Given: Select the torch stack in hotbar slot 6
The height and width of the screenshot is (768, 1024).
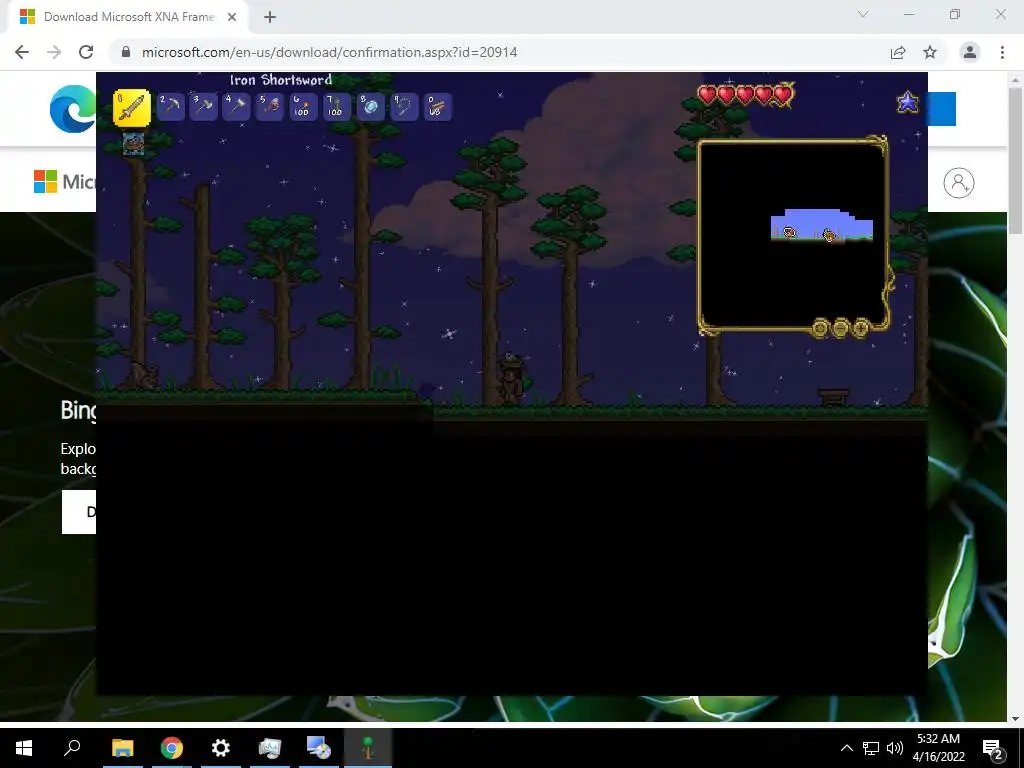Looking at the screenshot, I should click(303, 107).
